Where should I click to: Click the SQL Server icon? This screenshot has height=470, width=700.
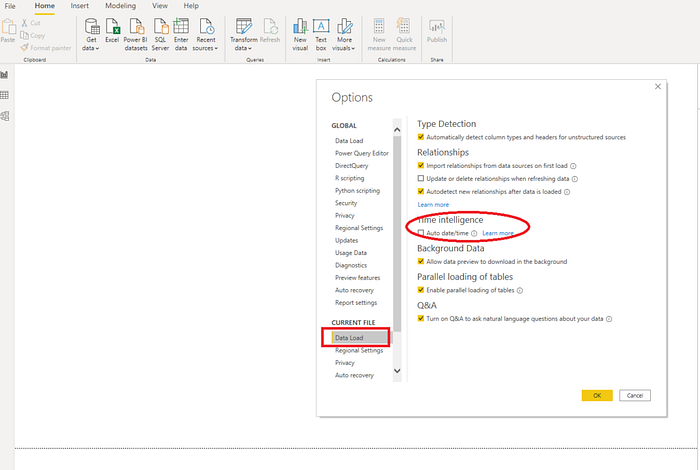160,27
